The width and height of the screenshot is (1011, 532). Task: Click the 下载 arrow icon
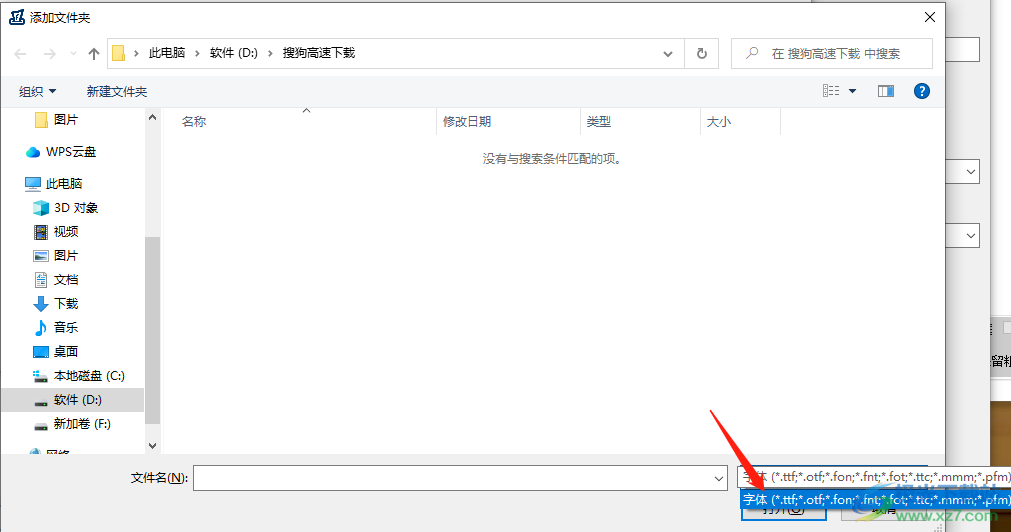tap(41, 304)
